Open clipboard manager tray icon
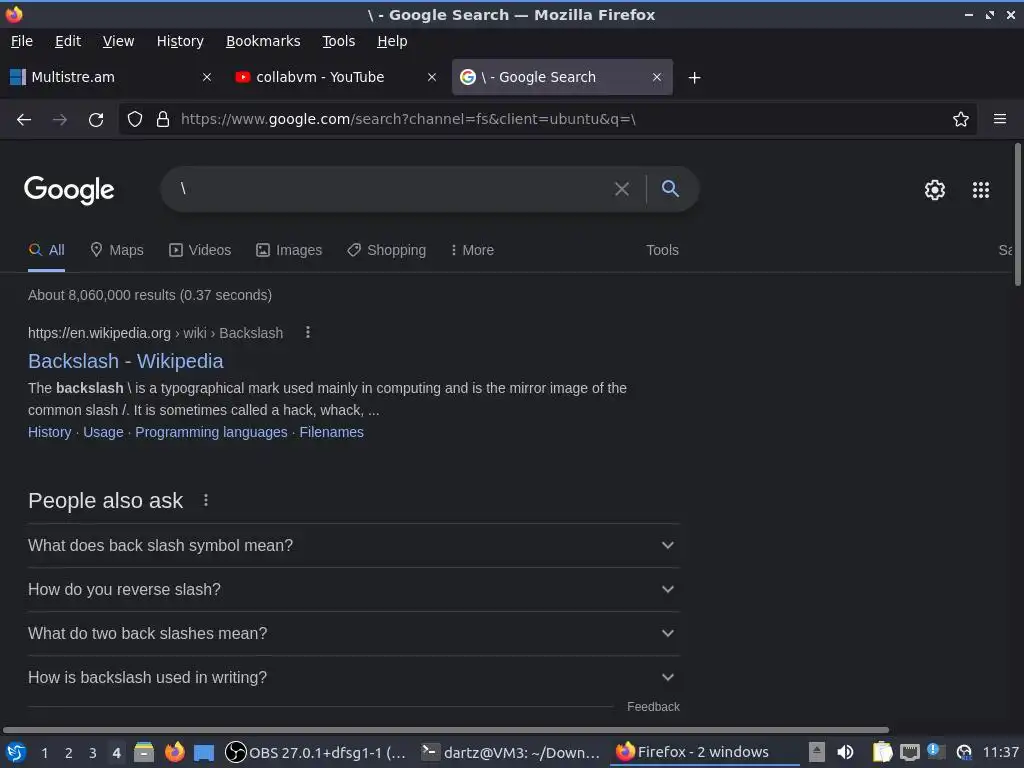 [882, 753]
